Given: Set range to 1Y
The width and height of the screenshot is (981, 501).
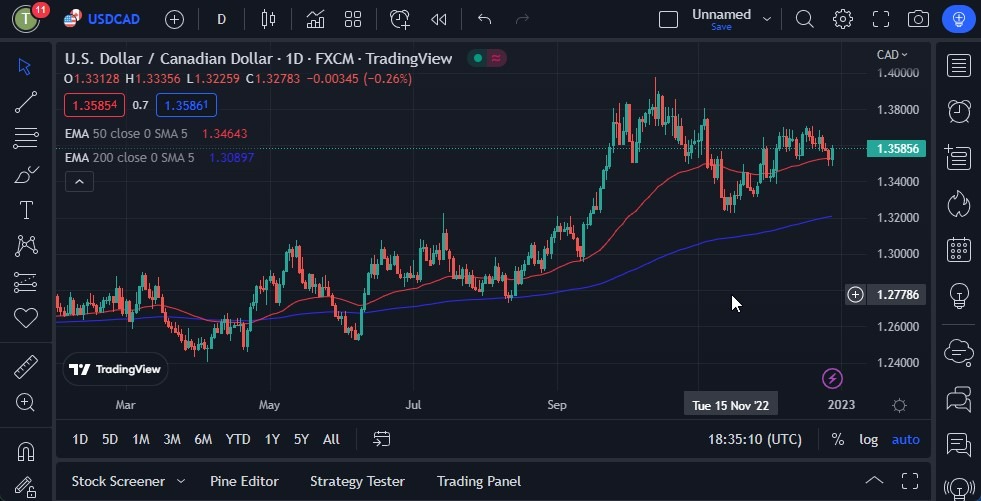Looking at the screenshot, I should [x=272, y=440].
